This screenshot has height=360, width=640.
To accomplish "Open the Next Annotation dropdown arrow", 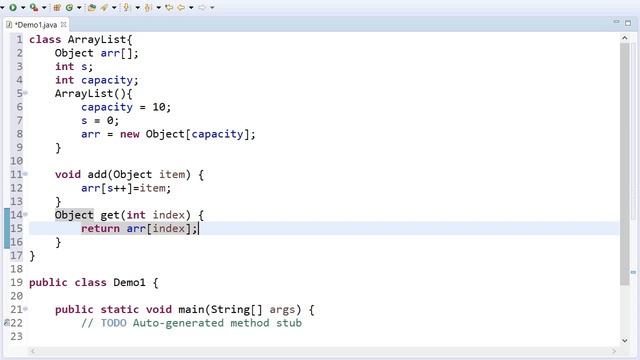I will [x=138, y=7].
